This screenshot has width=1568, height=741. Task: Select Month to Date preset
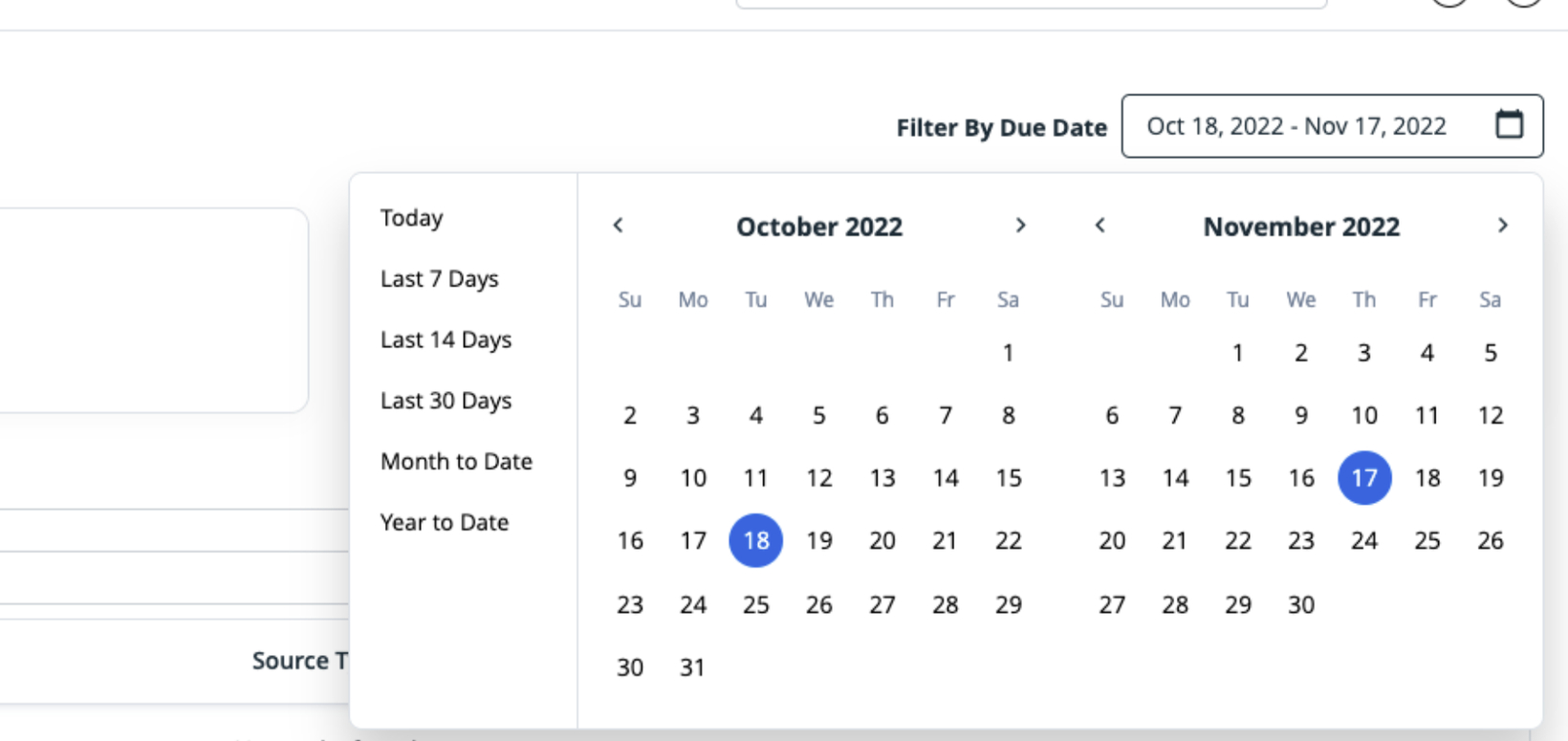(456, 462)
